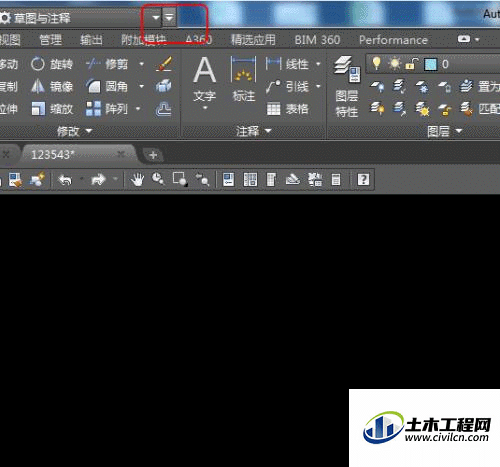Viewport: 500px width, 467px height.
Task: Click the Help question mark icon
Action: coord(363,180)
